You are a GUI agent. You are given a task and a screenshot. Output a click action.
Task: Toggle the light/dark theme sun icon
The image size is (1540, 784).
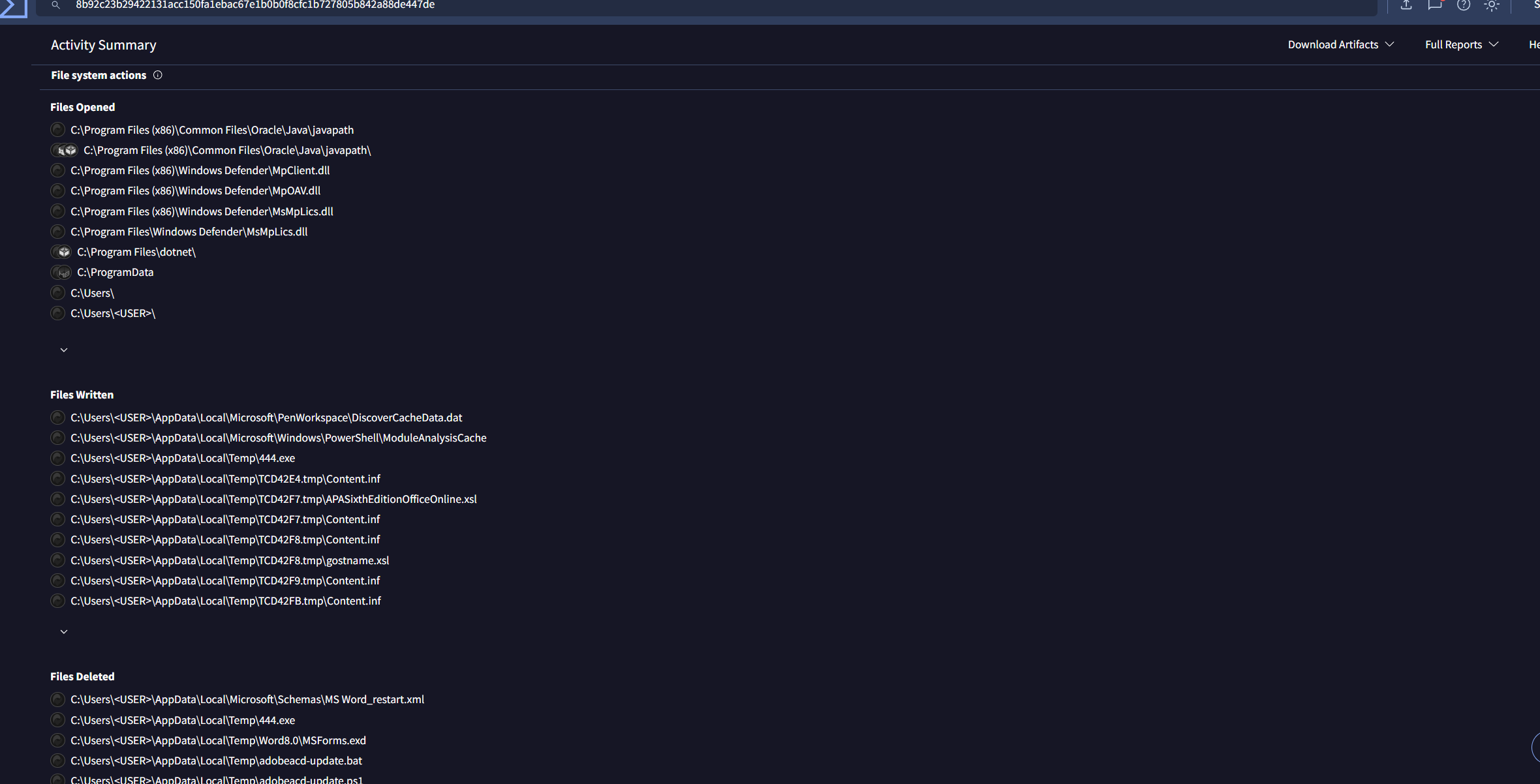(x=1492, y=5)
